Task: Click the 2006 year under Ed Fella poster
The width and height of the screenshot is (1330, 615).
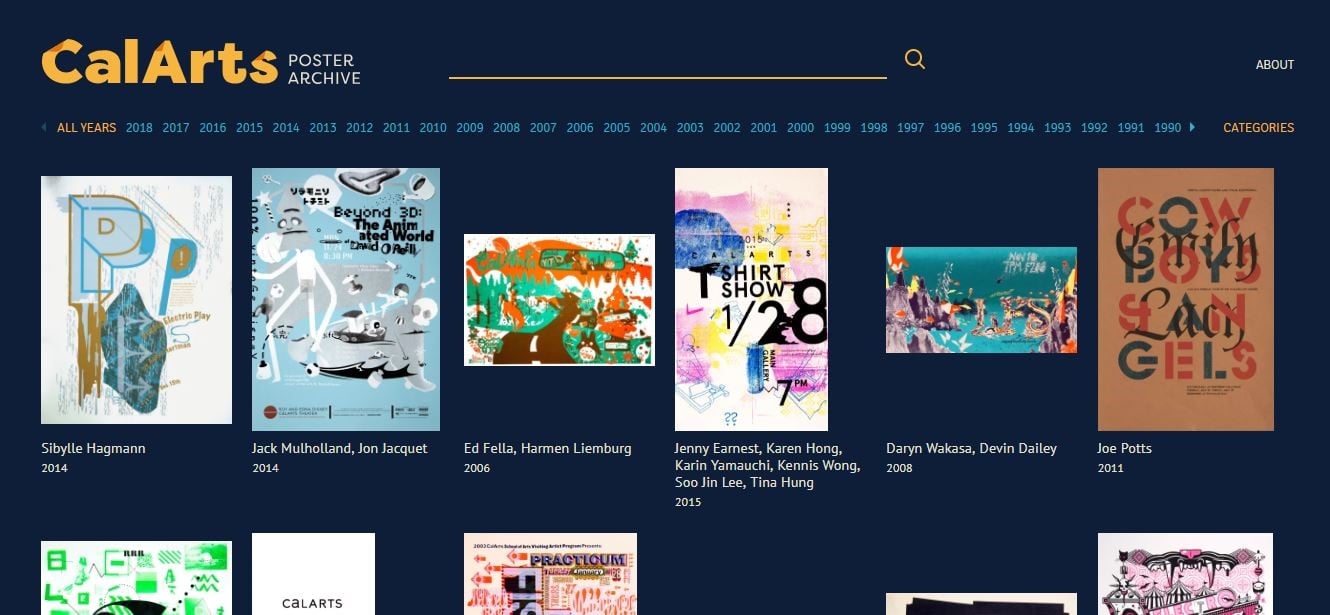Action: [477, 468]
